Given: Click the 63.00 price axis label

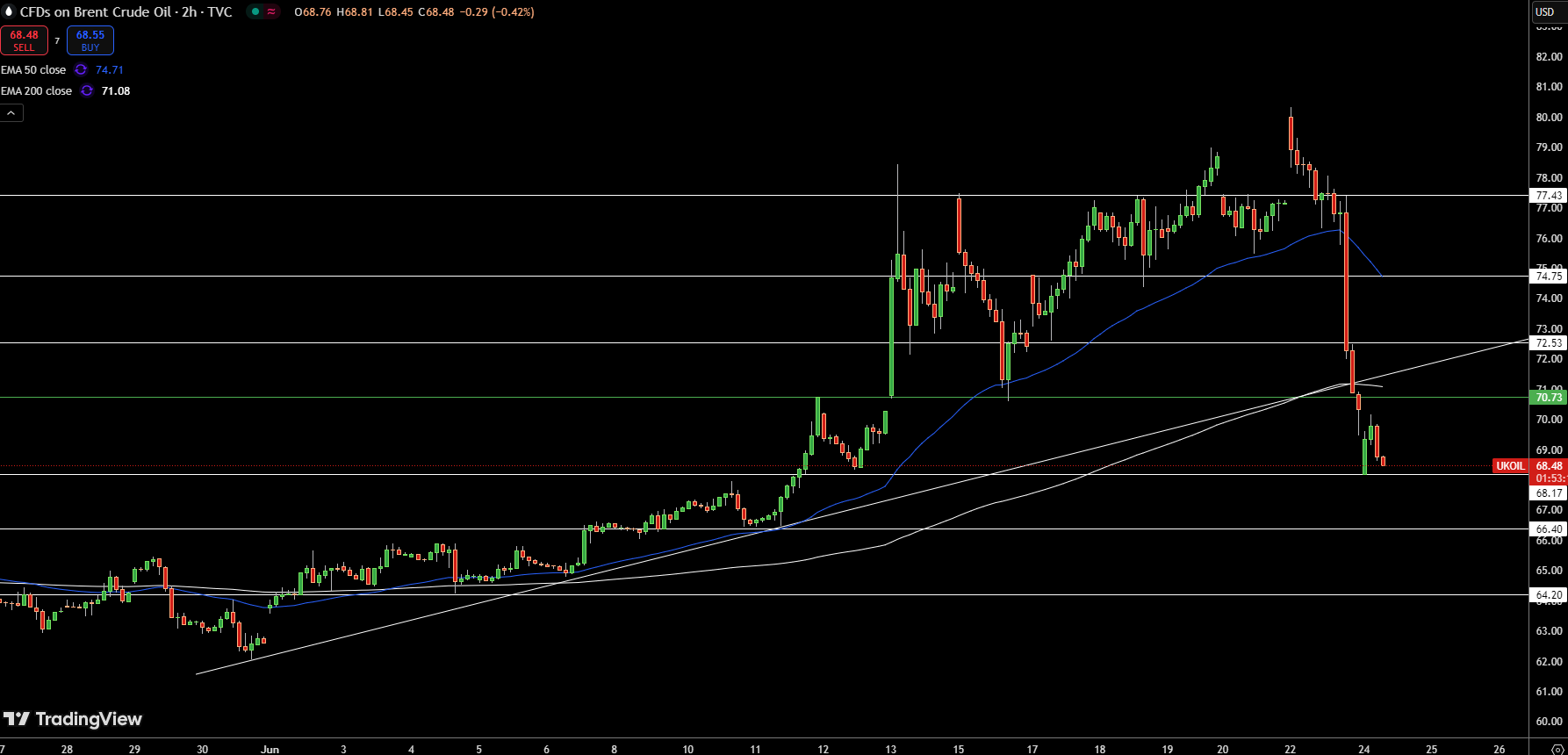Looking at the screenshot, I should tap(1549, 631).
